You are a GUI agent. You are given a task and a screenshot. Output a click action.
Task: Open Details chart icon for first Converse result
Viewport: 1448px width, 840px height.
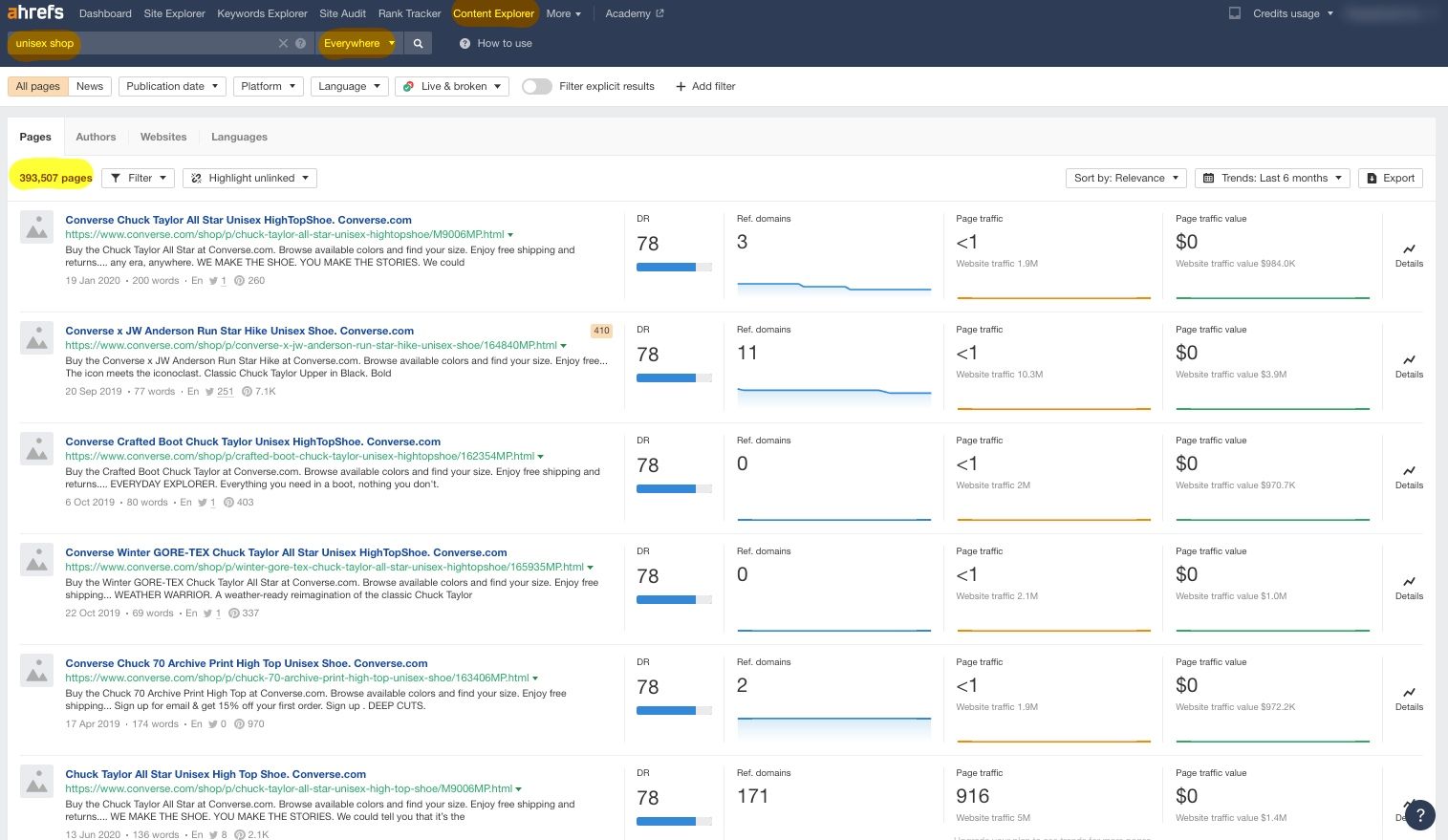point(1409,255)
